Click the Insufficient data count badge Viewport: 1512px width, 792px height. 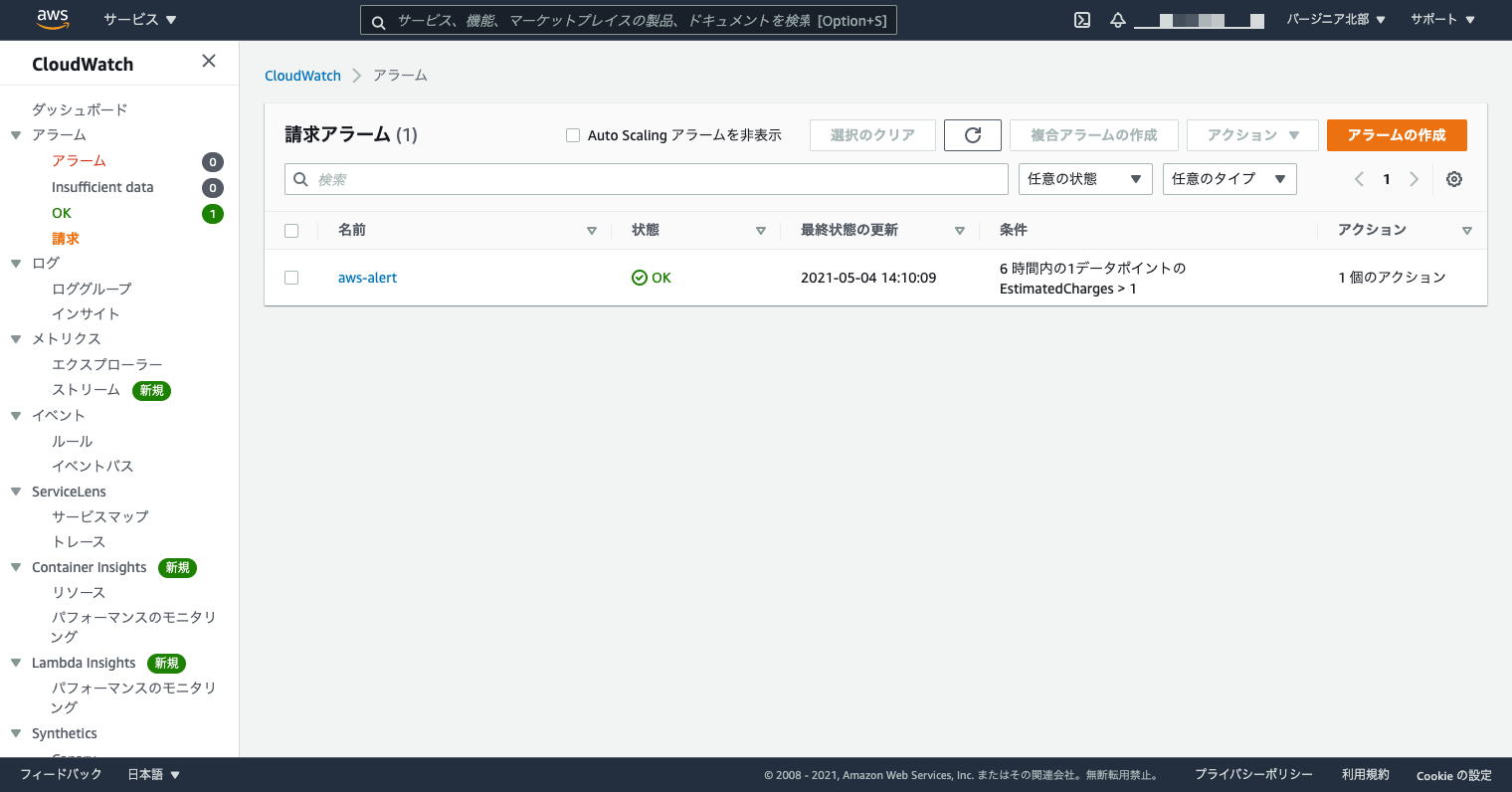(x=213, y=188)
